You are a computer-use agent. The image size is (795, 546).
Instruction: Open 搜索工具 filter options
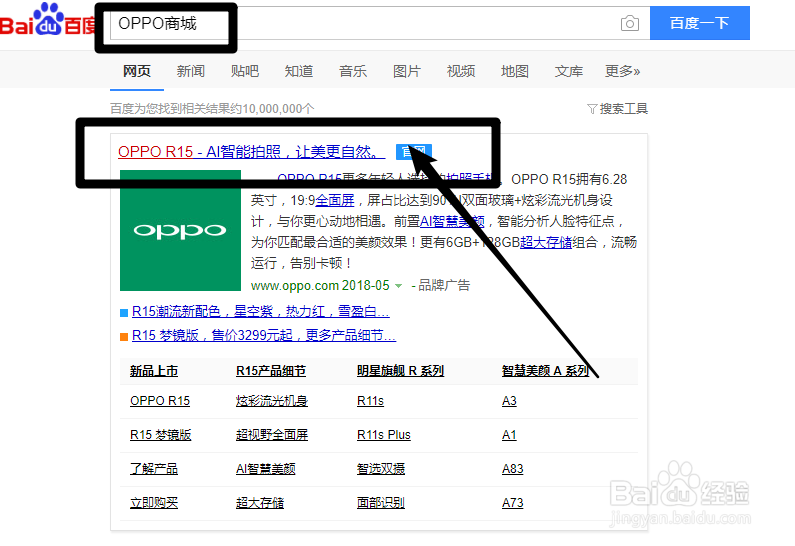click(x=618, y=108)
